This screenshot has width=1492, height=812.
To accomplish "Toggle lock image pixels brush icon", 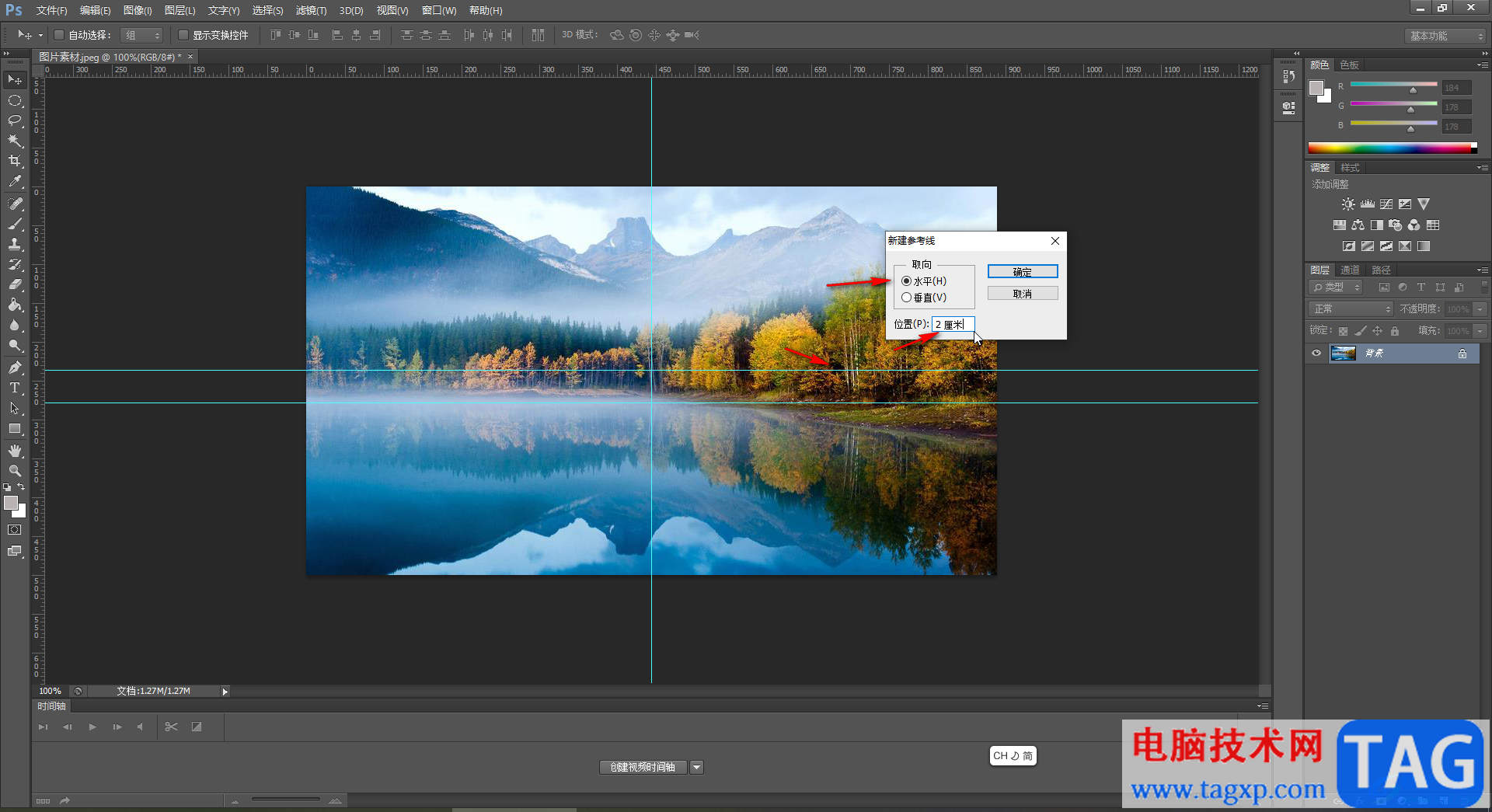I will pyautogui.click(x=1360, y=331).
